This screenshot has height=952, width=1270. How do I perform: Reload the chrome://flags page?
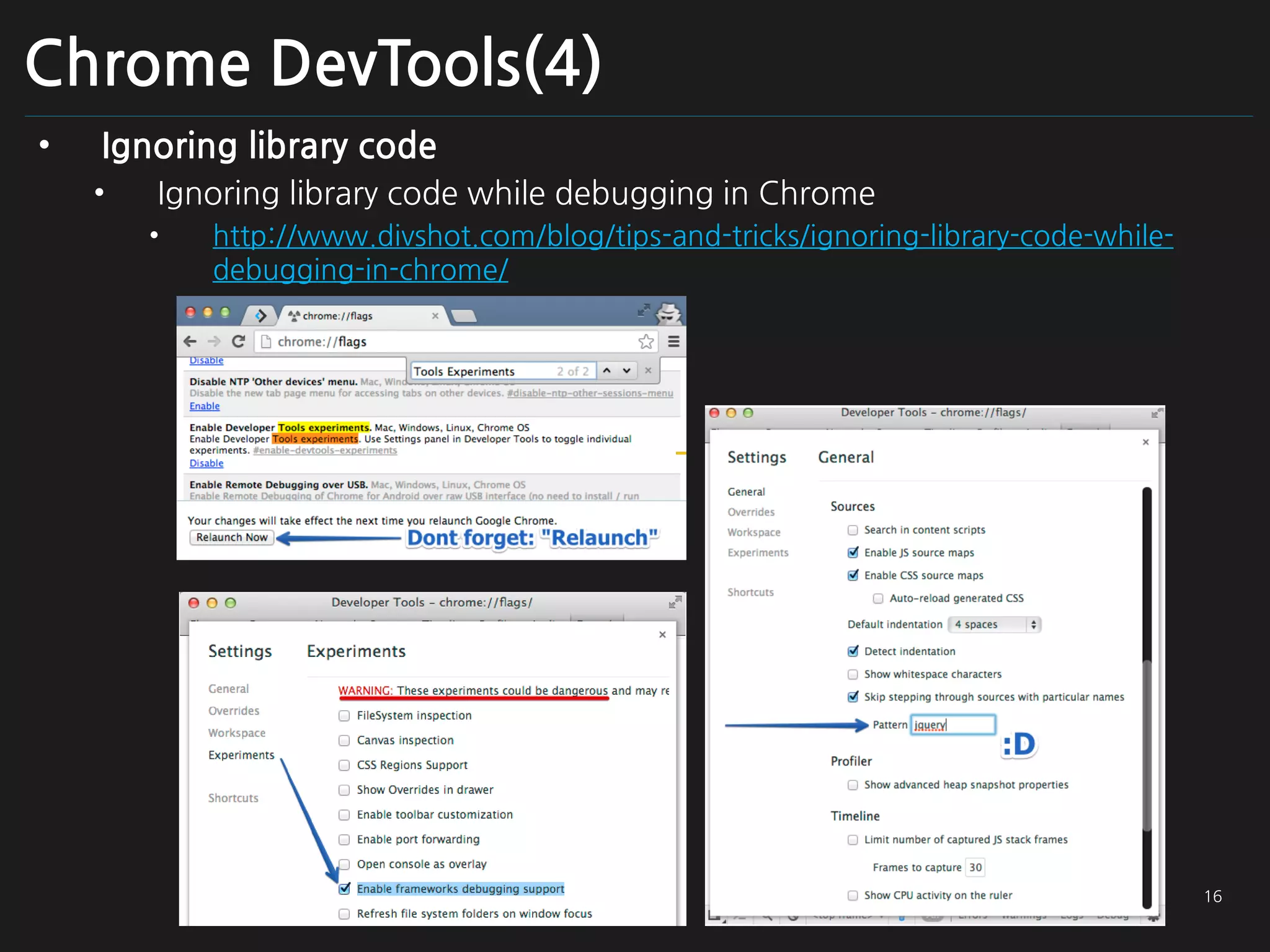tap(239, 341)
